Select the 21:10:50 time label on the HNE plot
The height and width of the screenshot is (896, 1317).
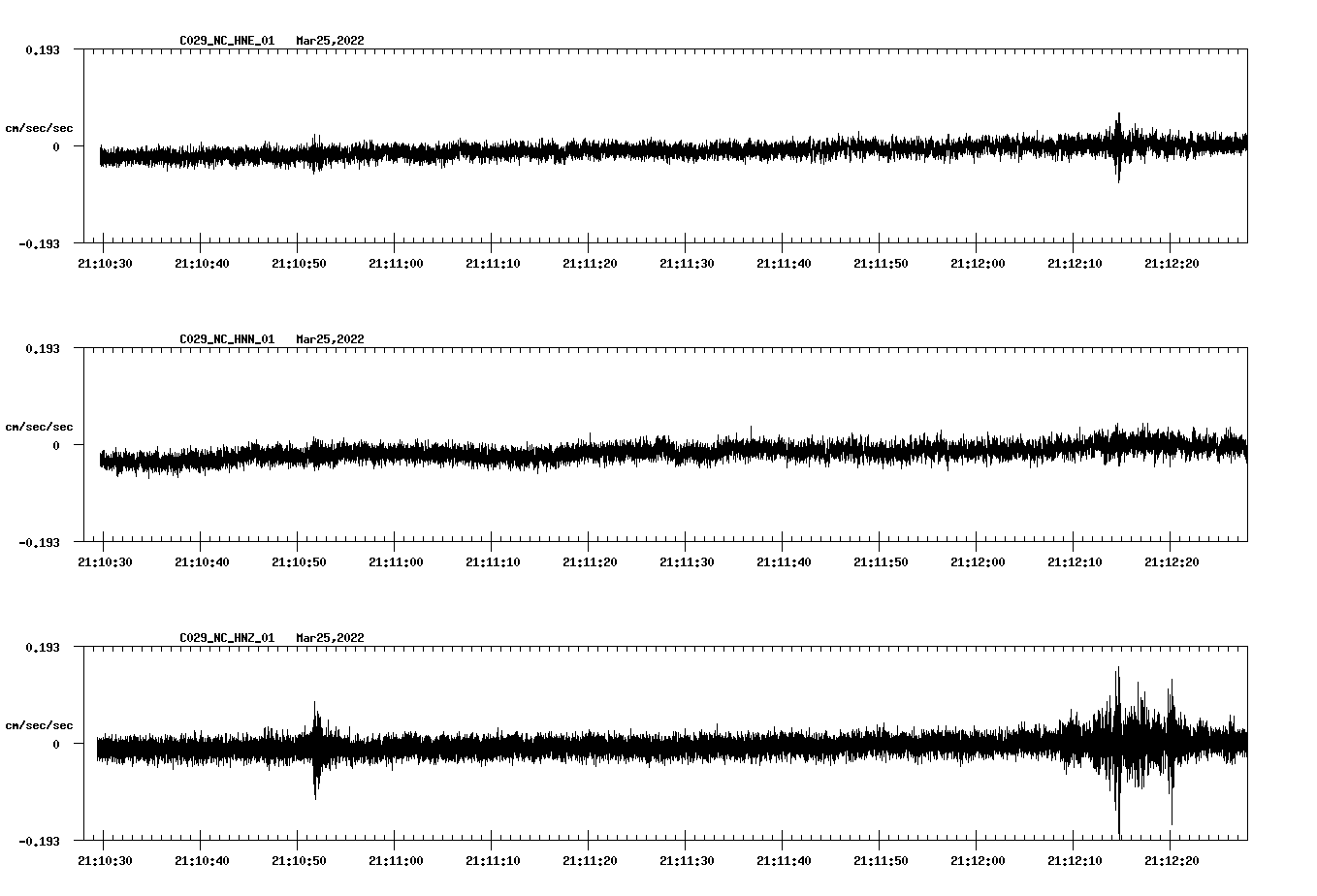click(x=299, y=264)
